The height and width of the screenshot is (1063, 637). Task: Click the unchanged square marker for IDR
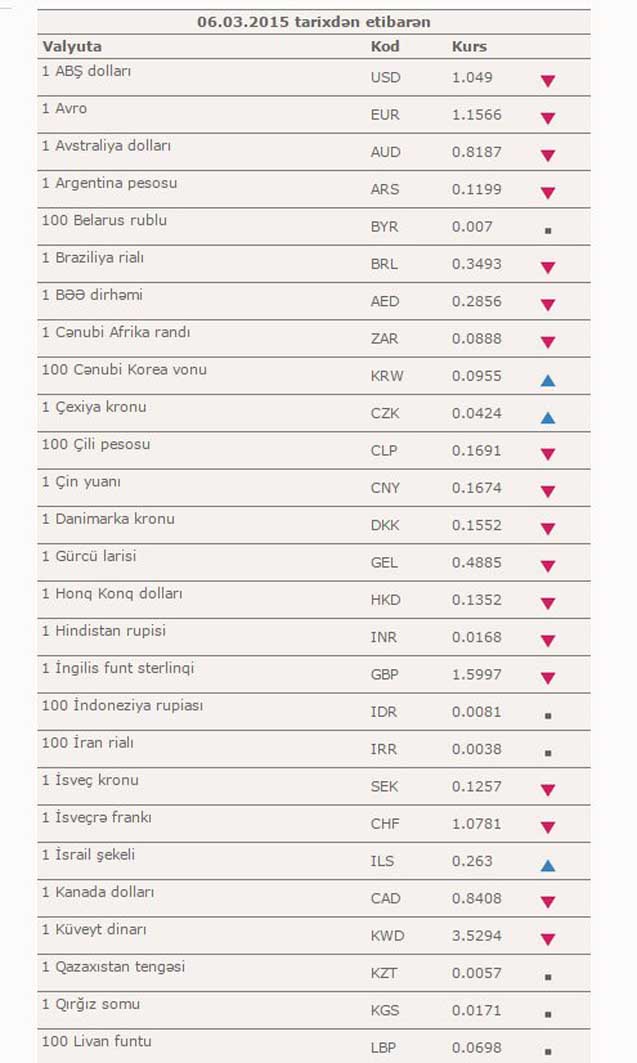click(548, 715)
